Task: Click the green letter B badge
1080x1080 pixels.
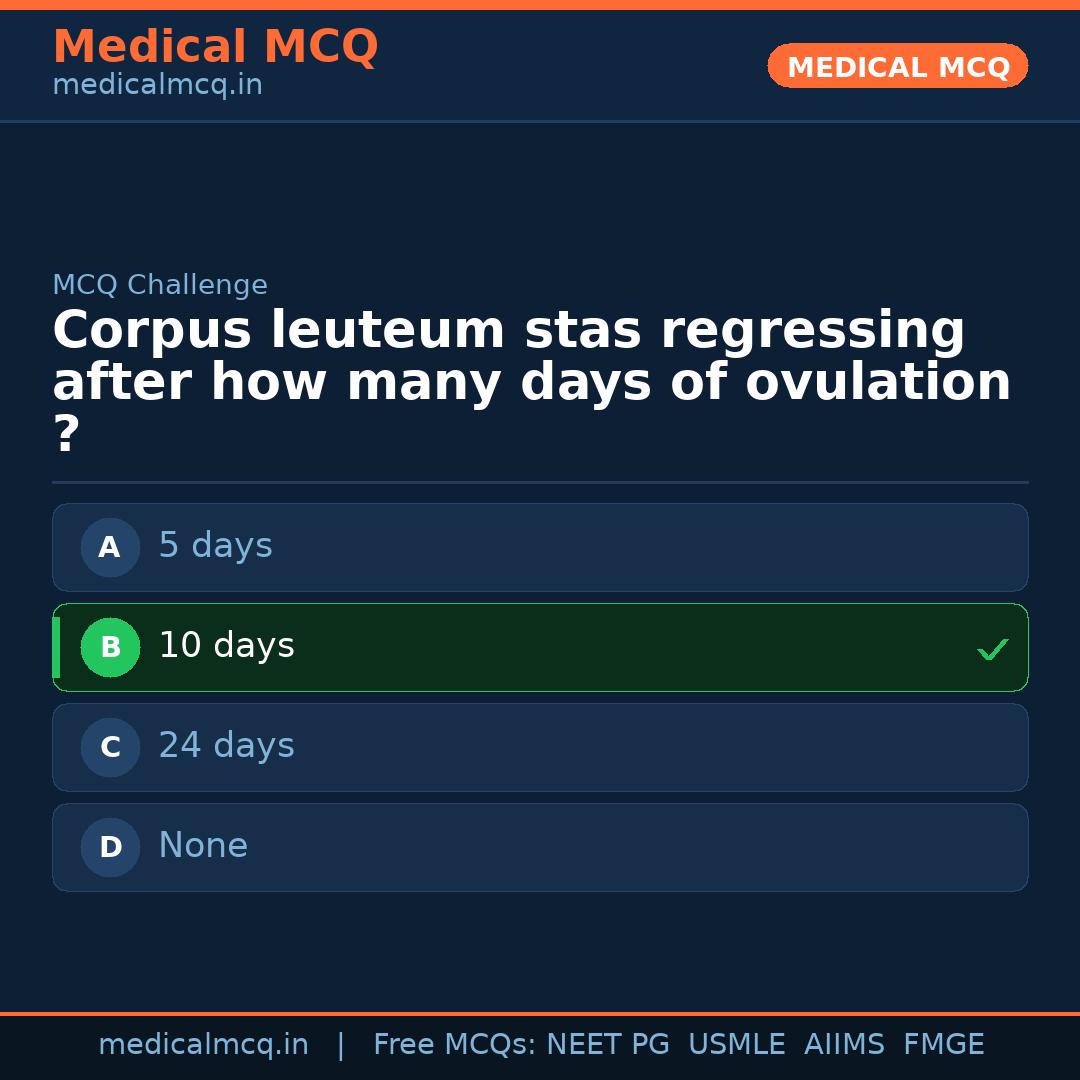Action: click(110, 647)
